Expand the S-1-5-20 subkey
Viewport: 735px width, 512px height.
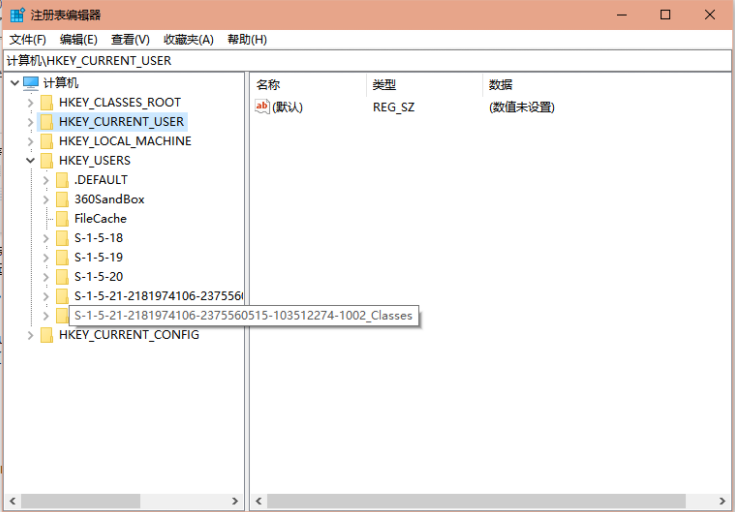coord(46,277)
